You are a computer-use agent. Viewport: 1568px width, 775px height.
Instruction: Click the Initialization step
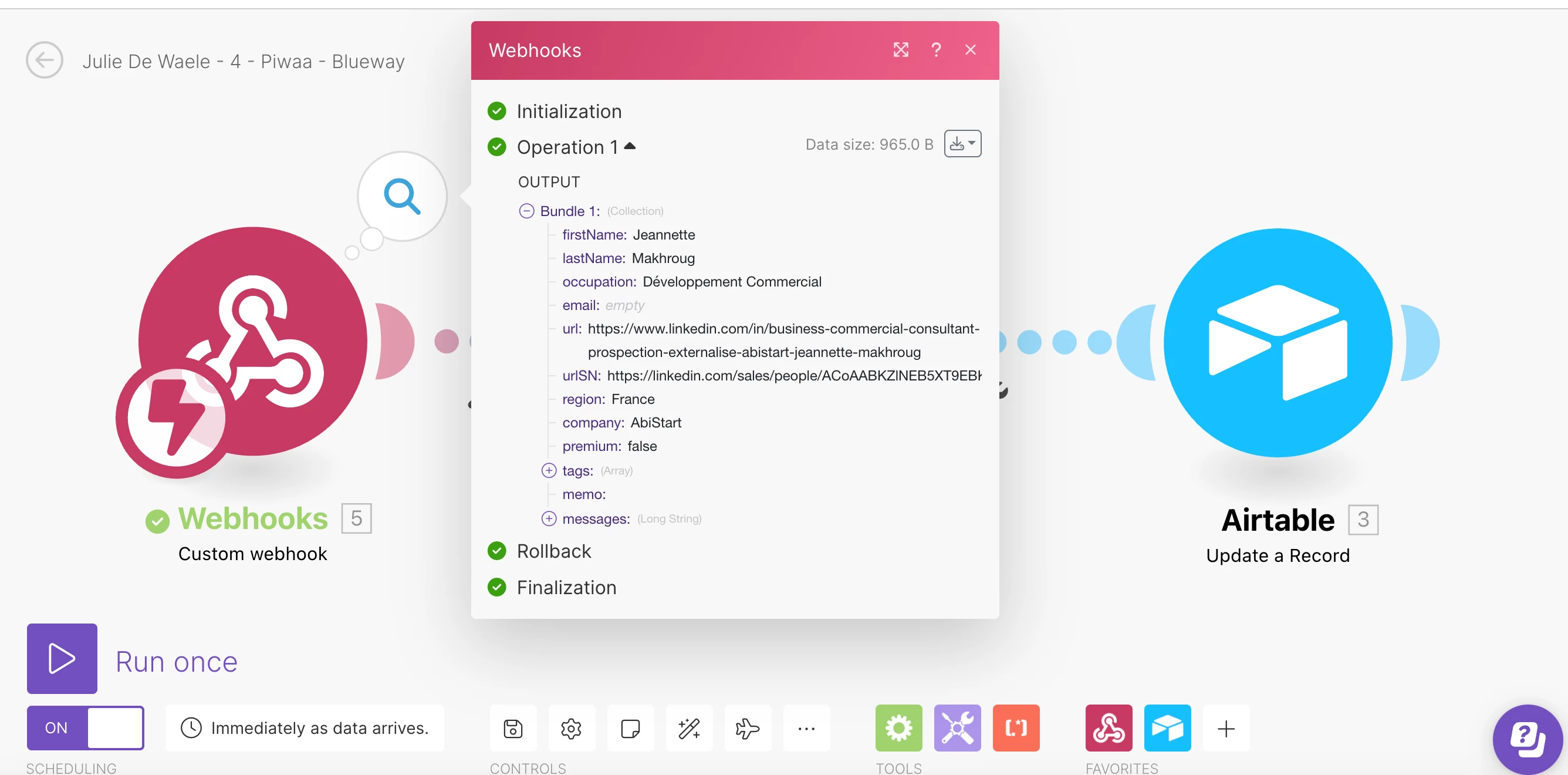[x=569, y=112]
